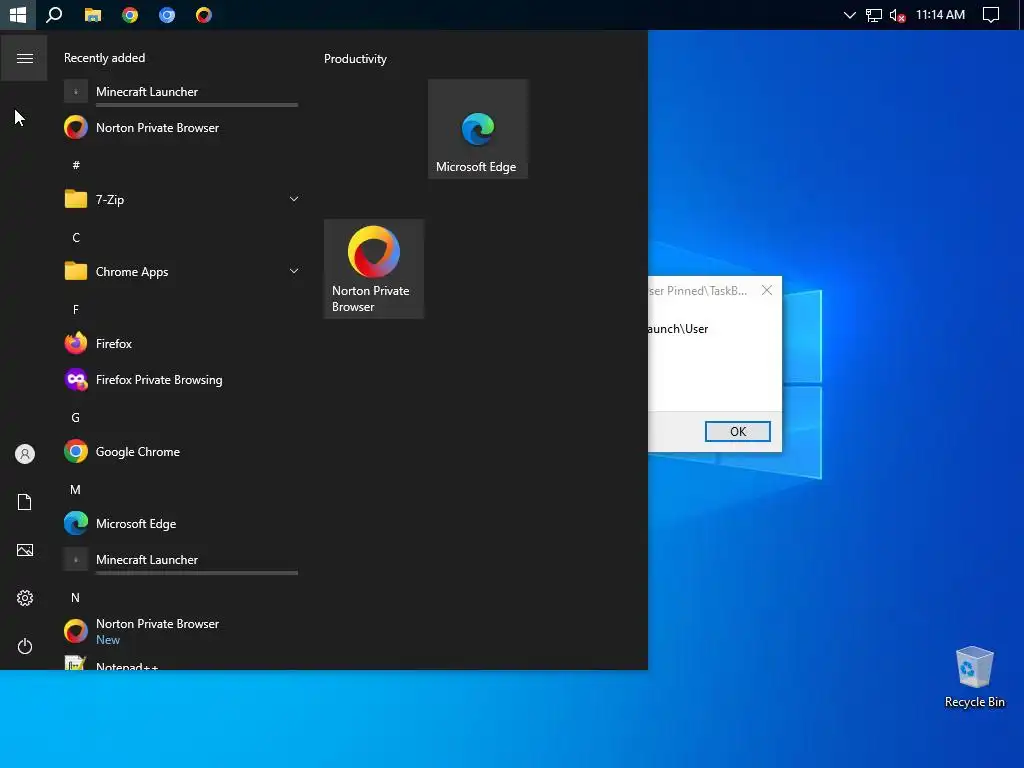Click the N letter header

(76, 598)
